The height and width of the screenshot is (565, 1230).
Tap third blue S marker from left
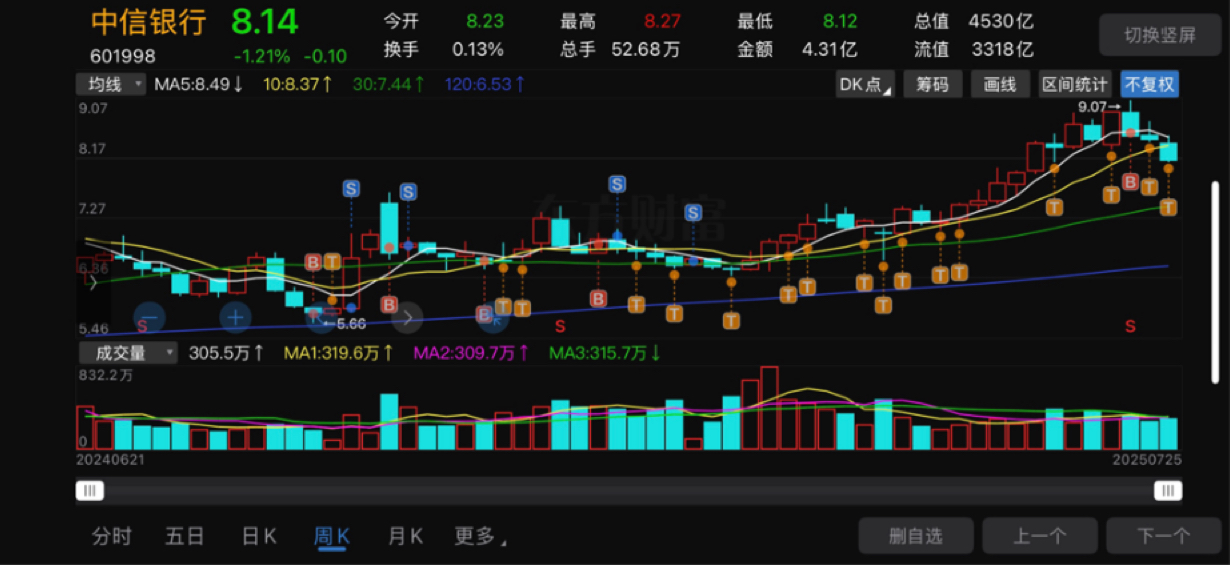tap(617, 183)
